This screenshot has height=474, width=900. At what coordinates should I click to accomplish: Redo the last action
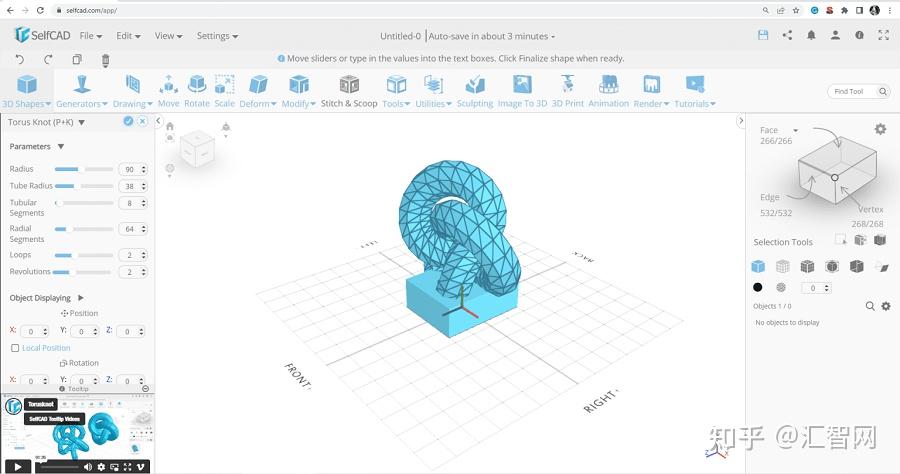coord(48,59)
